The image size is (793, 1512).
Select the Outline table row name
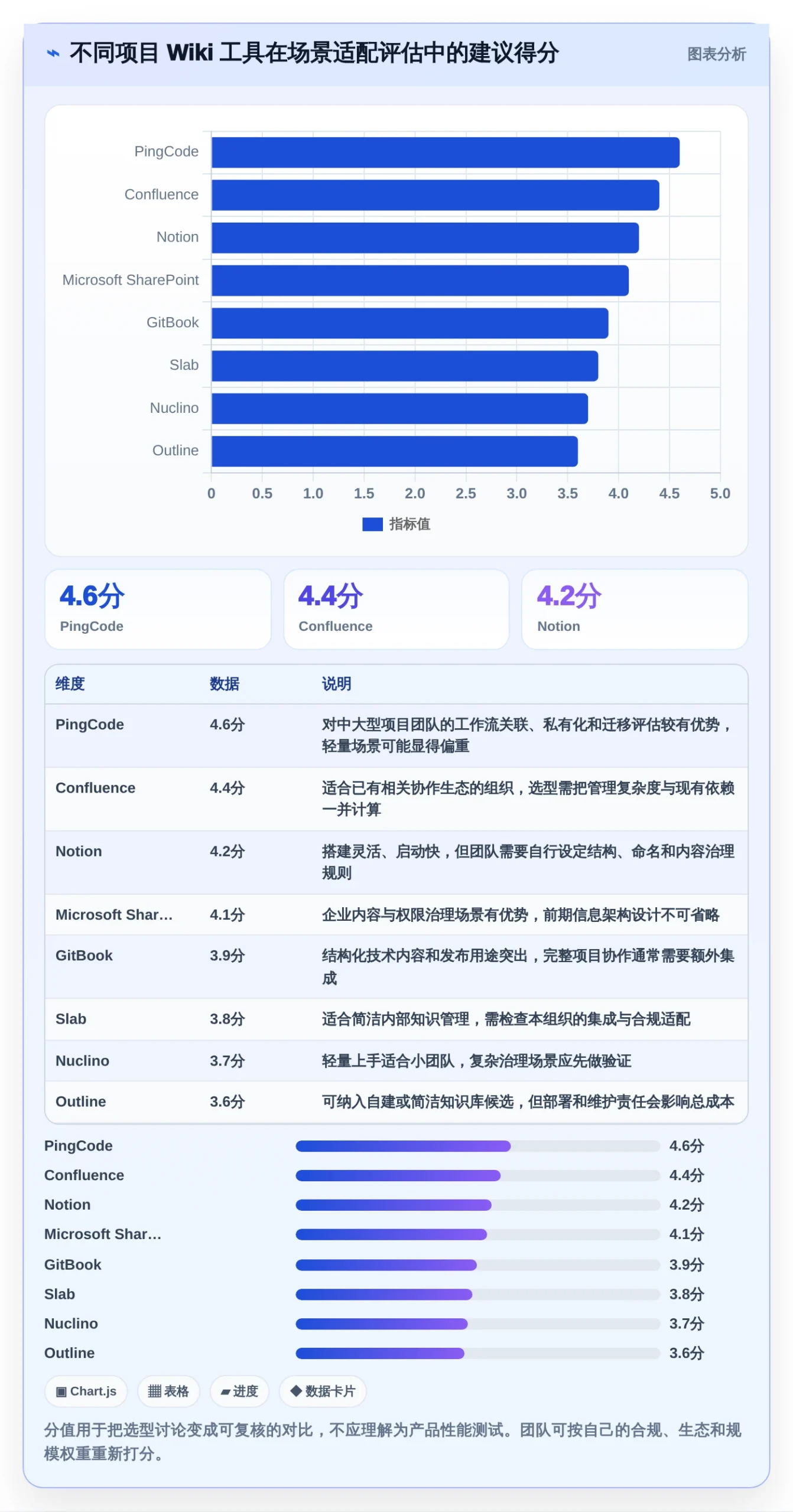pyautogui.click(x=80, y=1102)
